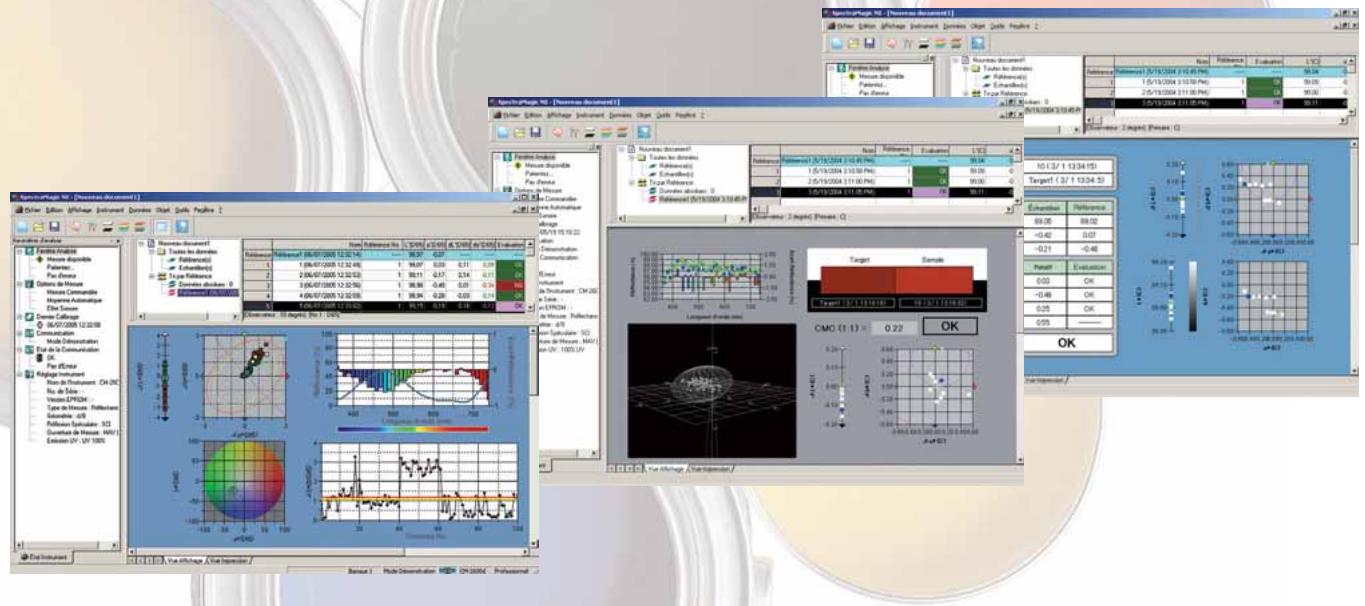Click last blue toolbar icon in left window
The image size is (1365, 606).
tap(181, 227)
